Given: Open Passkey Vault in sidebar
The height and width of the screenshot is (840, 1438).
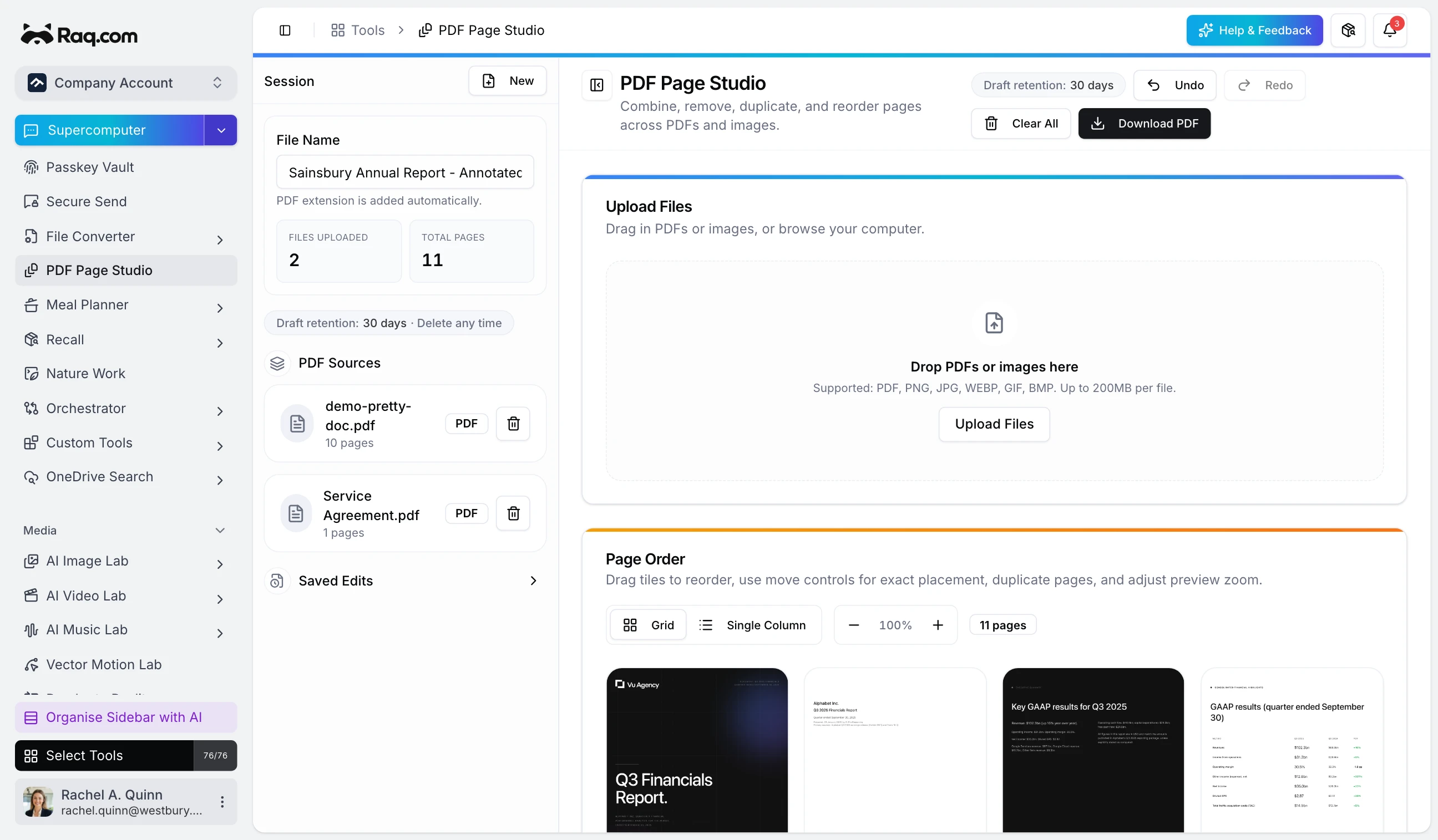Looking at the screenshot, I should point(125,167).
